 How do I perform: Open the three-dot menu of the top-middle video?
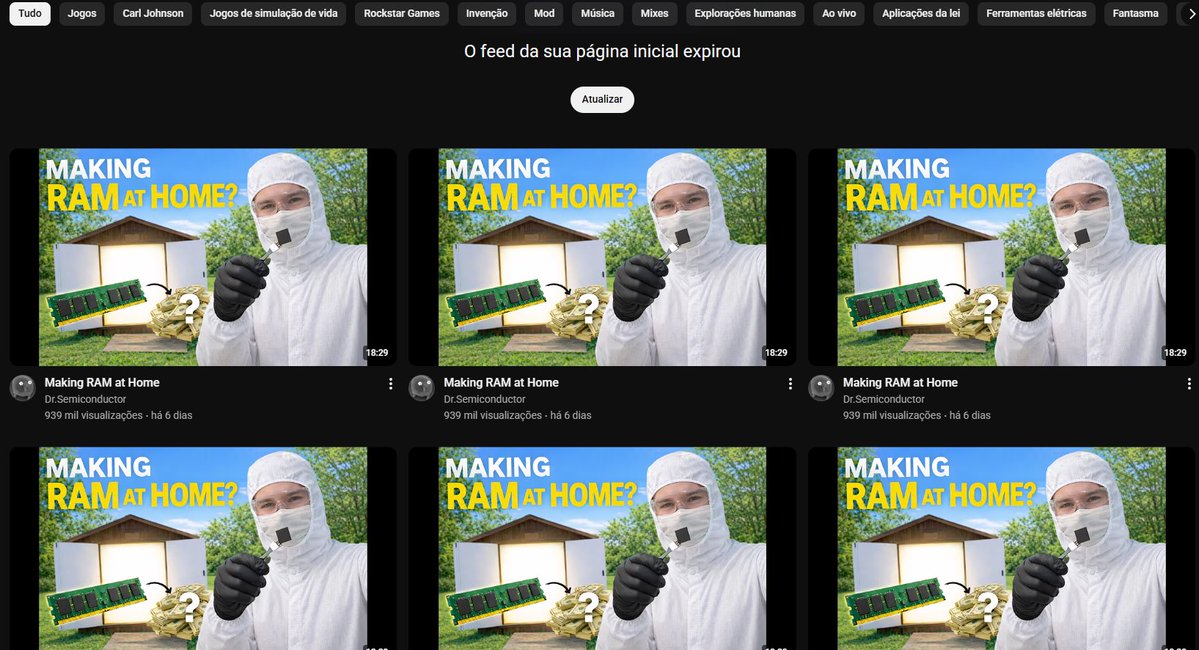pyautogui.click(x=790, y=384)
